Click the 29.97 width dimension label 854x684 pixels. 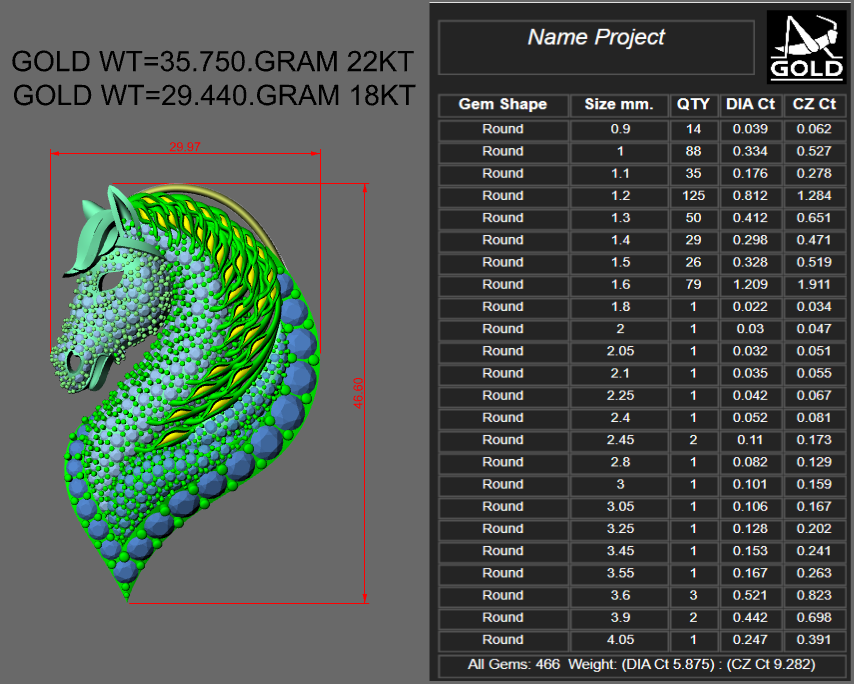coord(185,147)
